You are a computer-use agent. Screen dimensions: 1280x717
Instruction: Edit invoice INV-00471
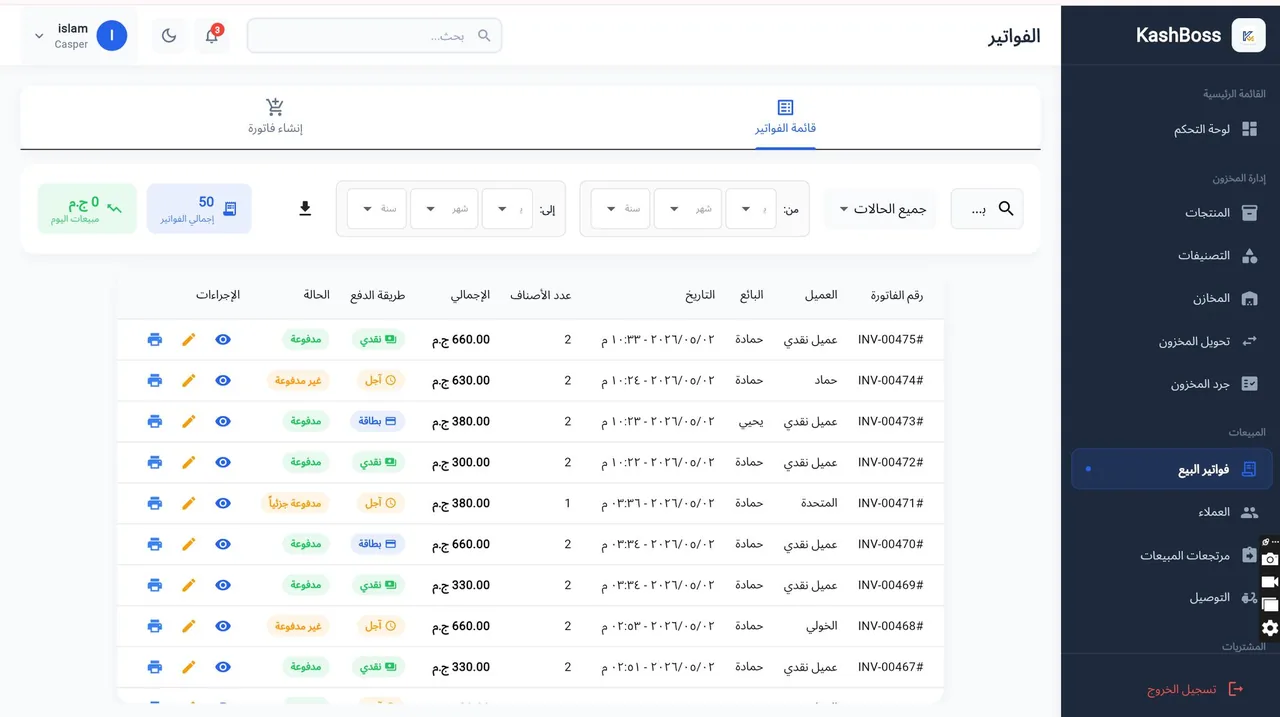pos(189,503)
